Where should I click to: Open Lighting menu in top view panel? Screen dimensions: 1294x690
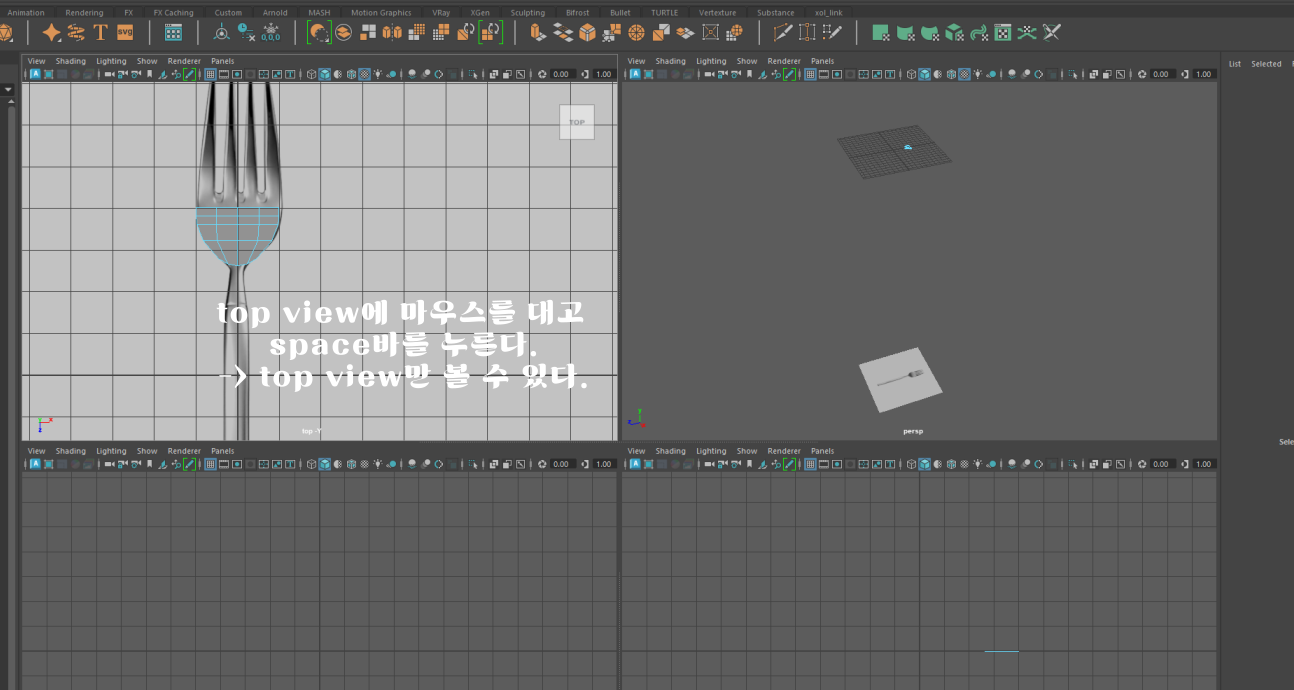point(111,61)
